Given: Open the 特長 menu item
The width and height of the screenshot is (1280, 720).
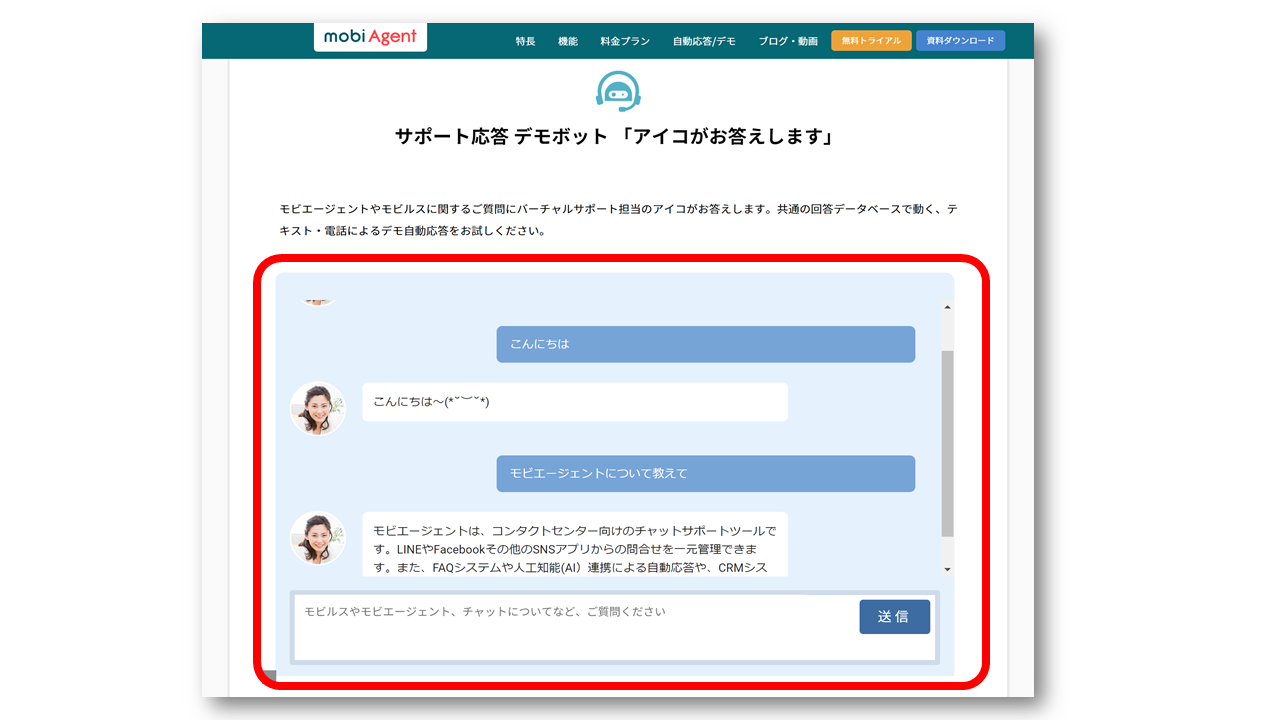Looking at the screenshot, I should pos(525,41).
